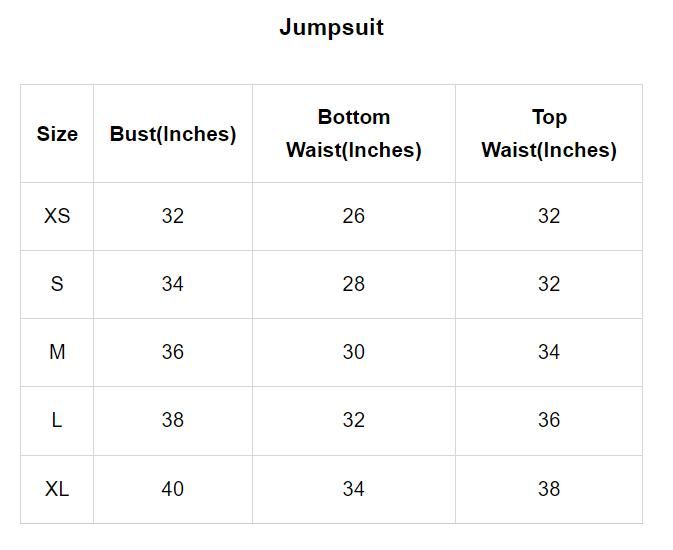Click the Top Waist(Inches) header cell
The height and width of the screenshot is (550, 673).
pos(549,134)
